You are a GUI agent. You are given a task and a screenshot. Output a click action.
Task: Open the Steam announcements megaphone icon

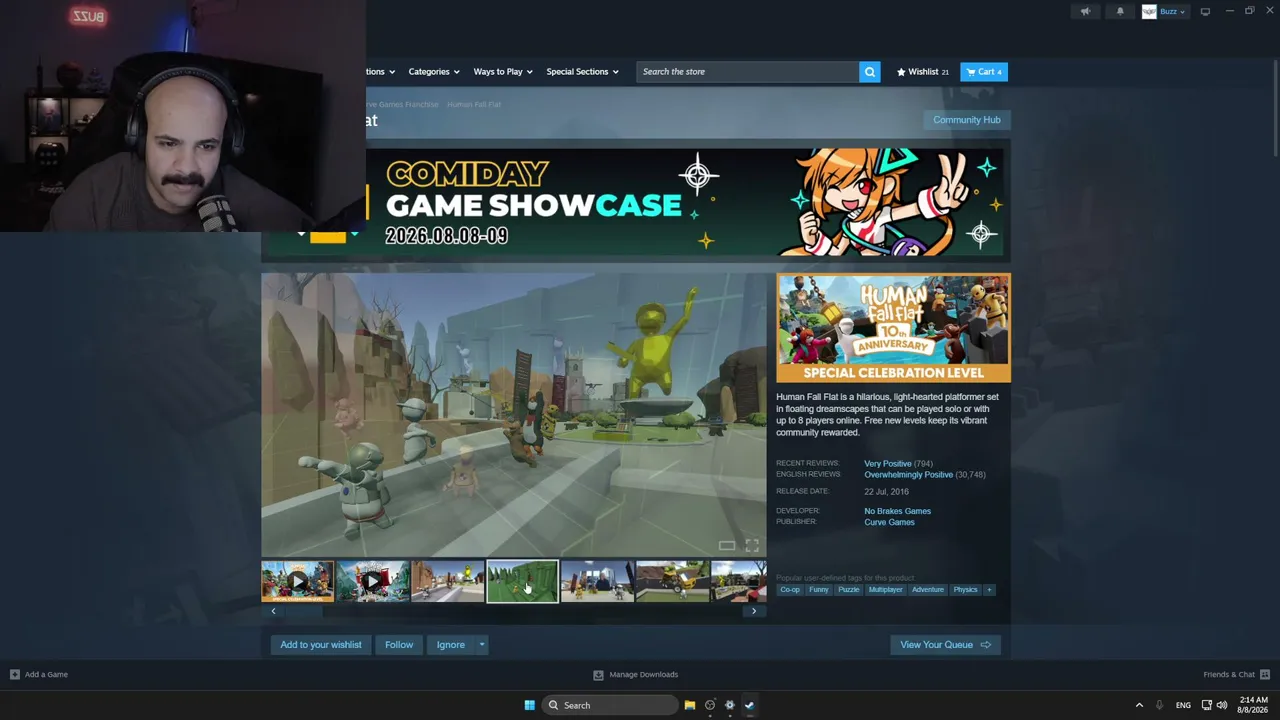click(x=1085, y=12)
